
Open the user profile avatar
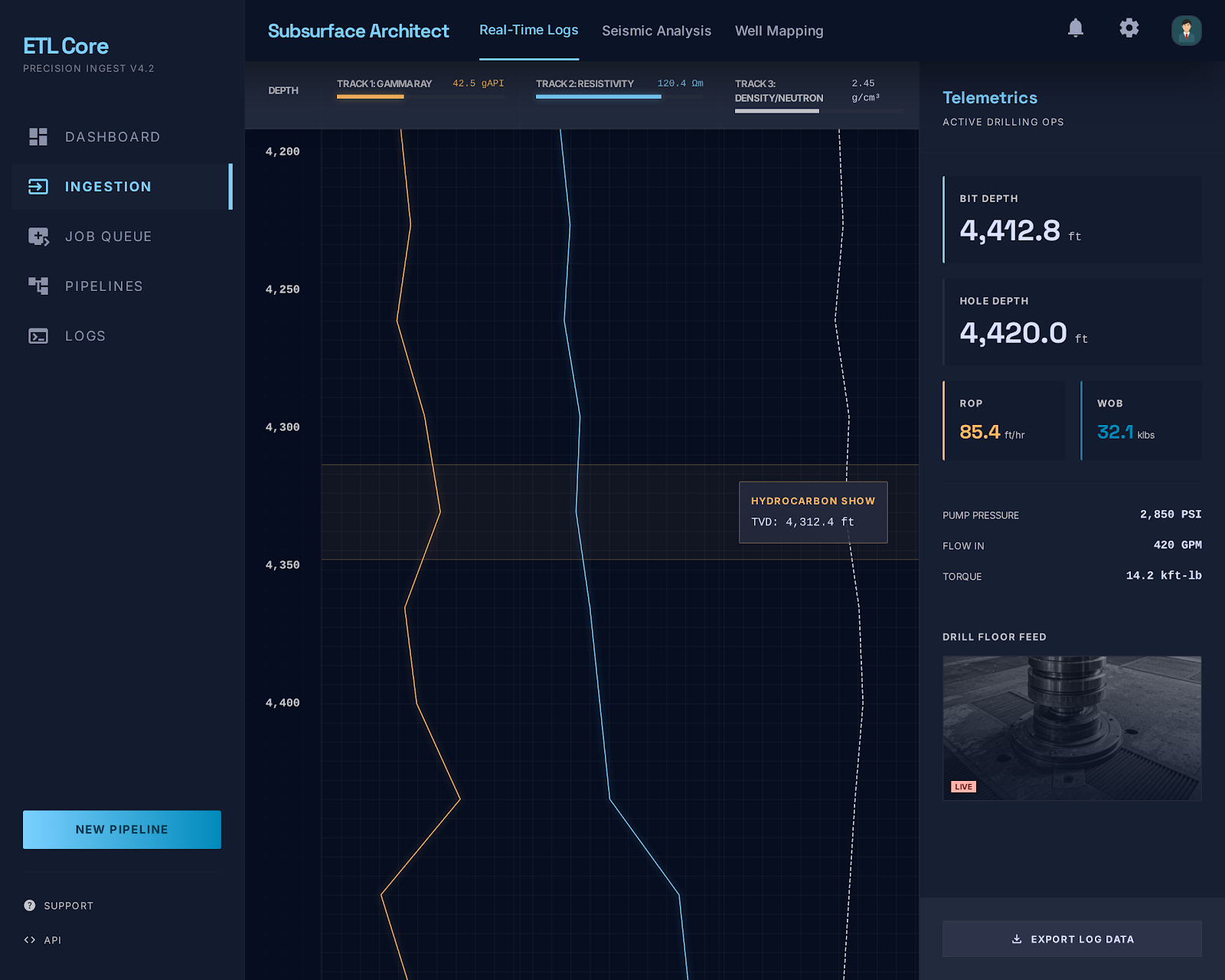coord(1187,31)
